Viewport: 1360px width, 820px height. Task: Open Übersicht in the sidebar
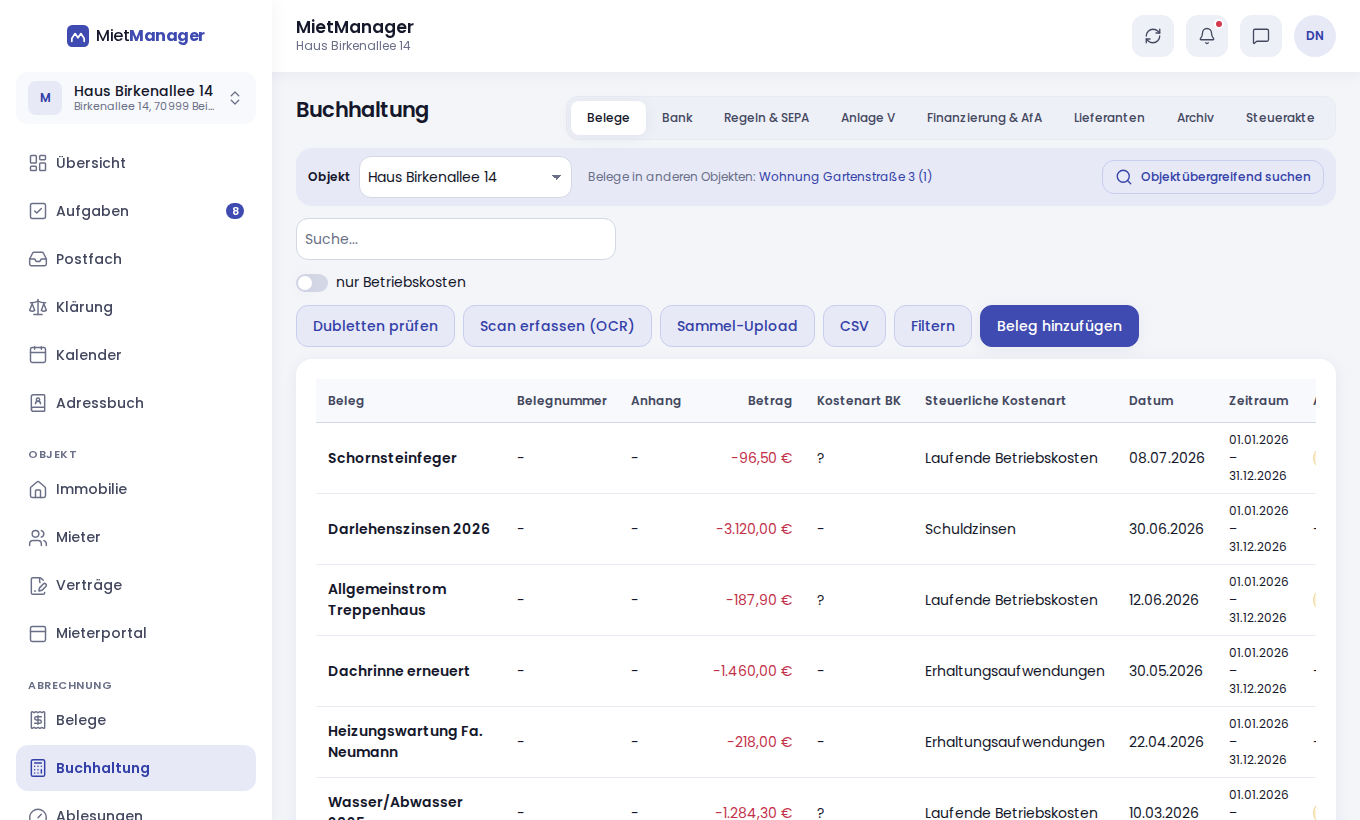click(136, 163)
